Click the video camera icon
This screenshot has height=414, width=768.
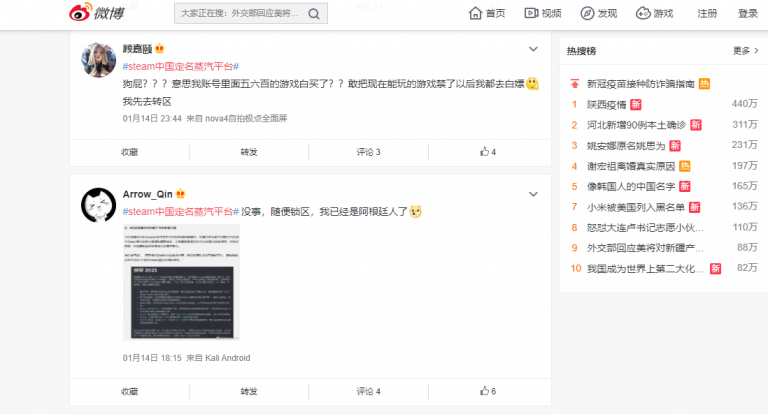point(531,13)
